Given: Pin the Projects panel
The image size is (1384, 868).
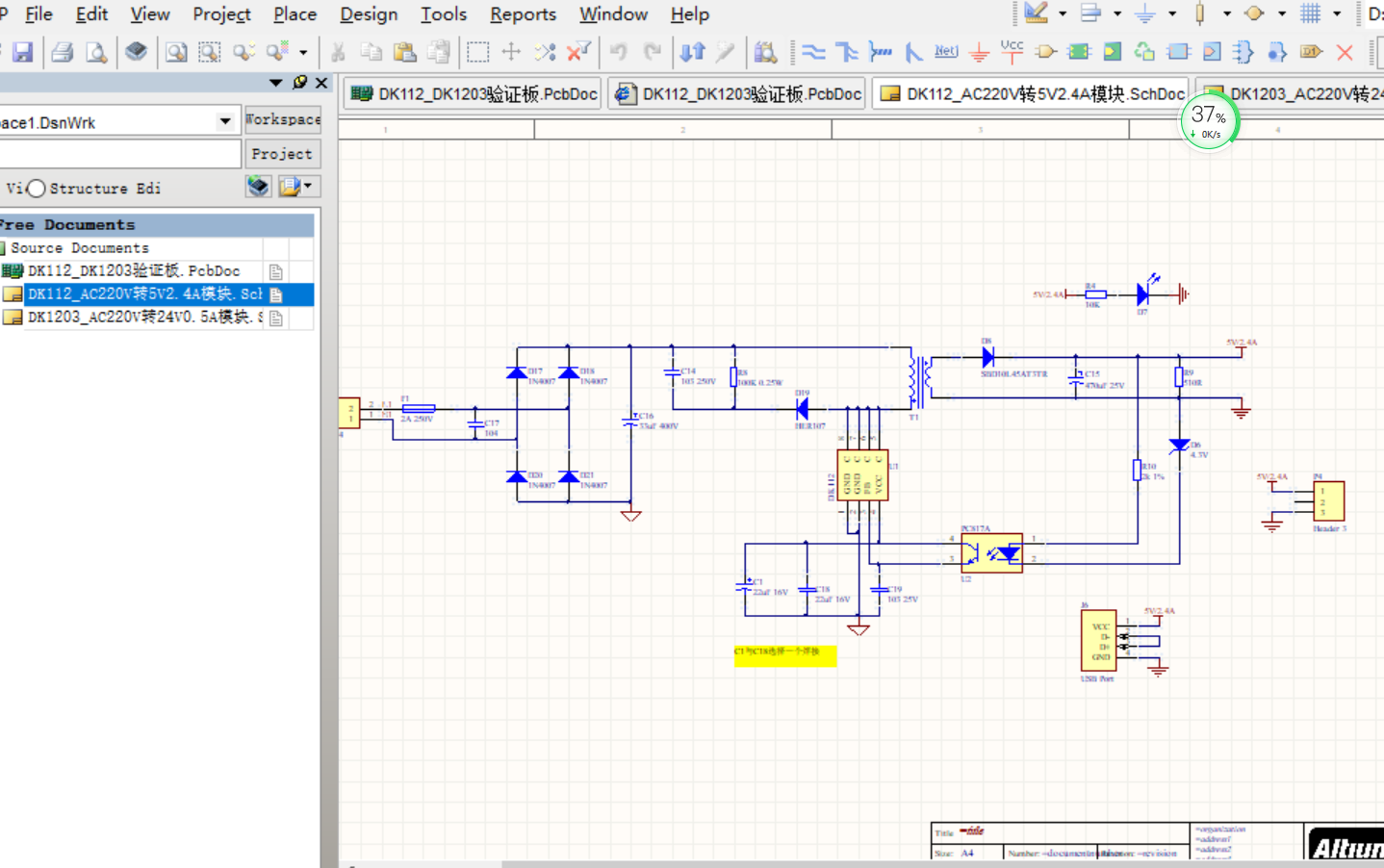Looking at the screenshot, I should tap(300, 83).
